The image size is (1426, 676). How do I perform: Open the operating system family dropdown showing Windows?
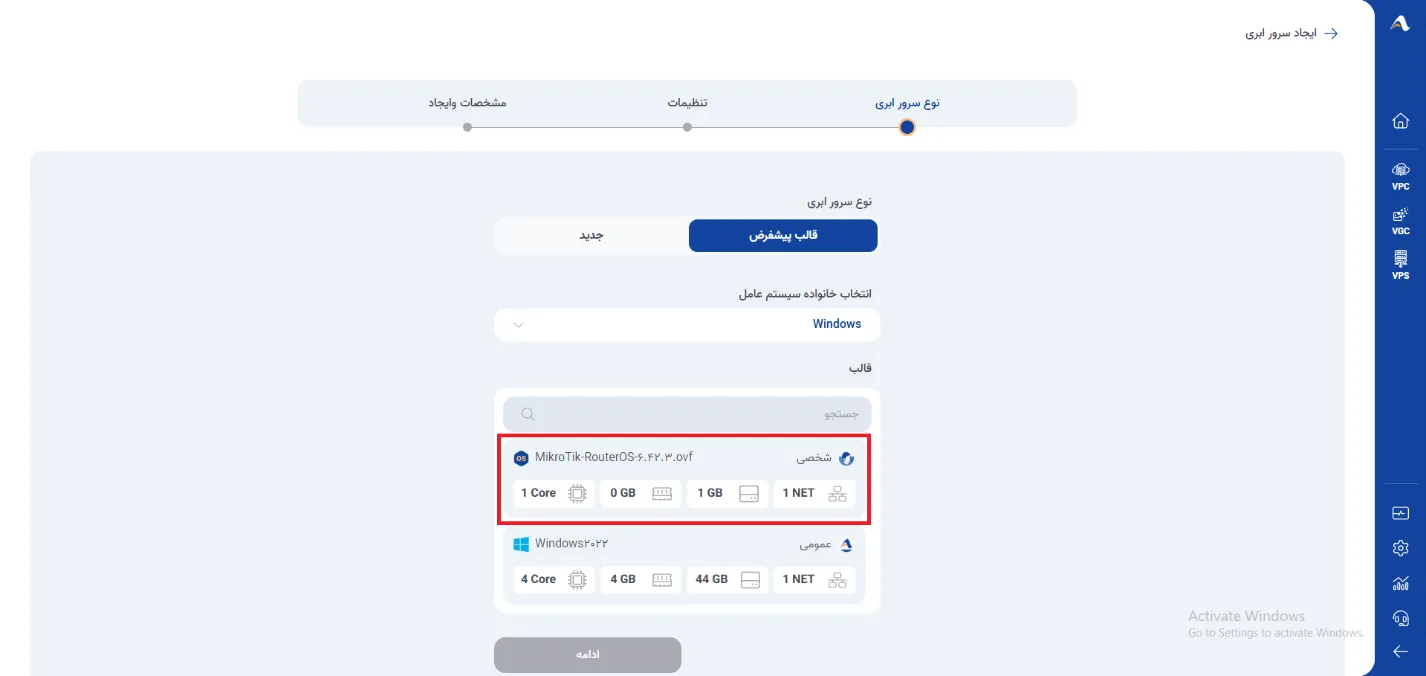tap(687, 324)
